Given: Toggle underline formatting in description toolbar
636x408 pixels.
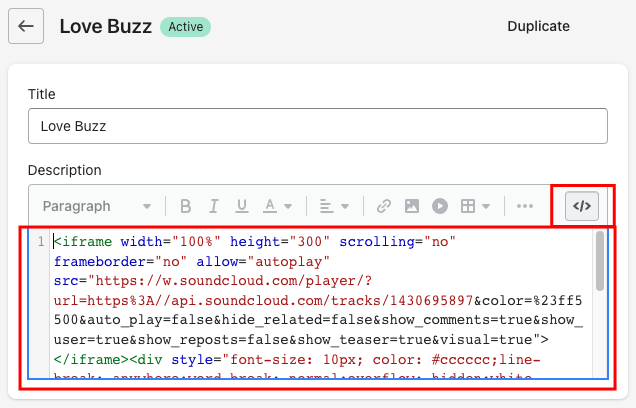Looking at the screenshot, I should click(242, 206).
